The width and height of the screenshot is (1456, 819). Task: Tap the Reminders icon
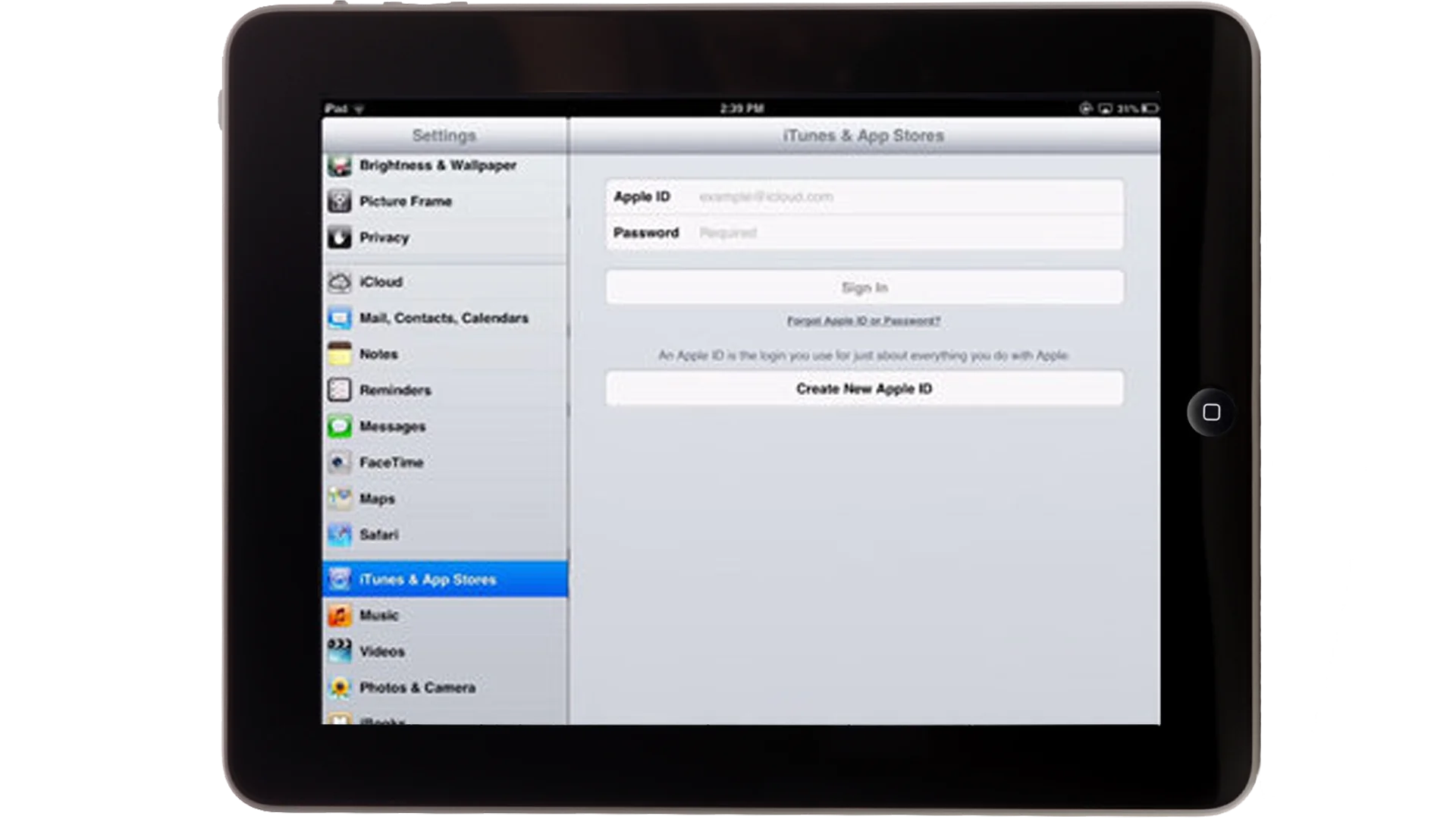pyautogui.click(x=340, y=390)
